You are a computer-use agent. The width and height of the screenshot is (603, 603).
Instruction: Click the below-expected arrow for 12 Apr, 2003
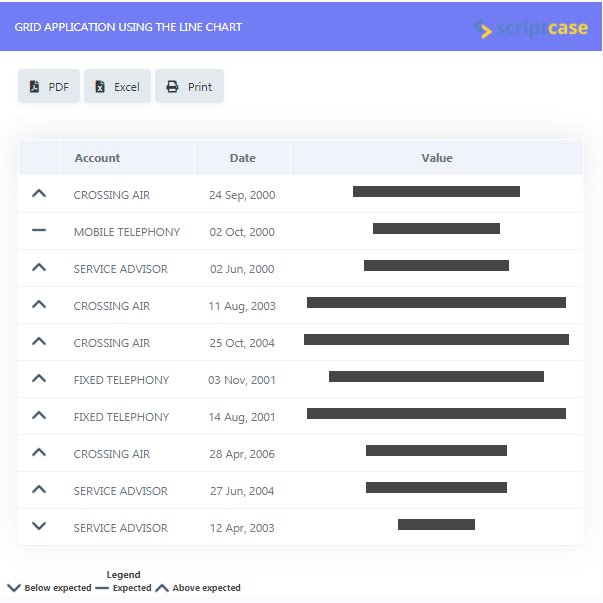[39, 526]
